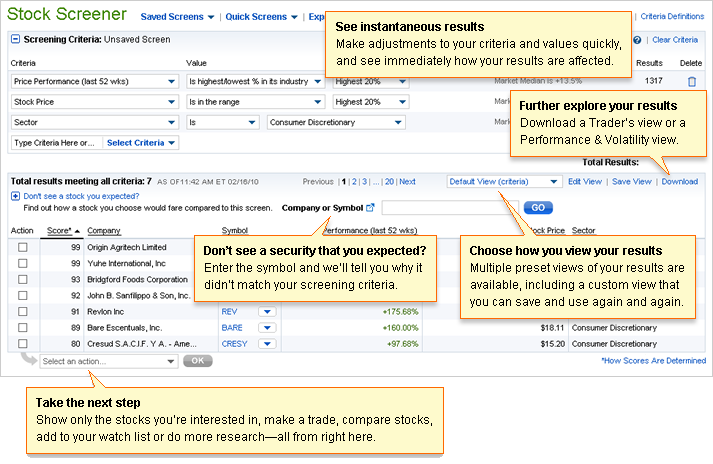
Task: Open the action arrow next to CRESY
Action: [266, 343]
